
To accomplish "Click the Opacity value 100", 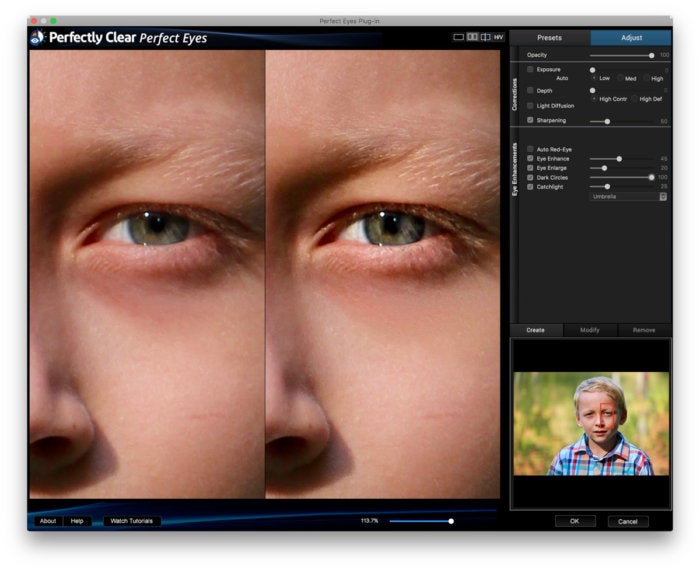I will tap(664, 55).
